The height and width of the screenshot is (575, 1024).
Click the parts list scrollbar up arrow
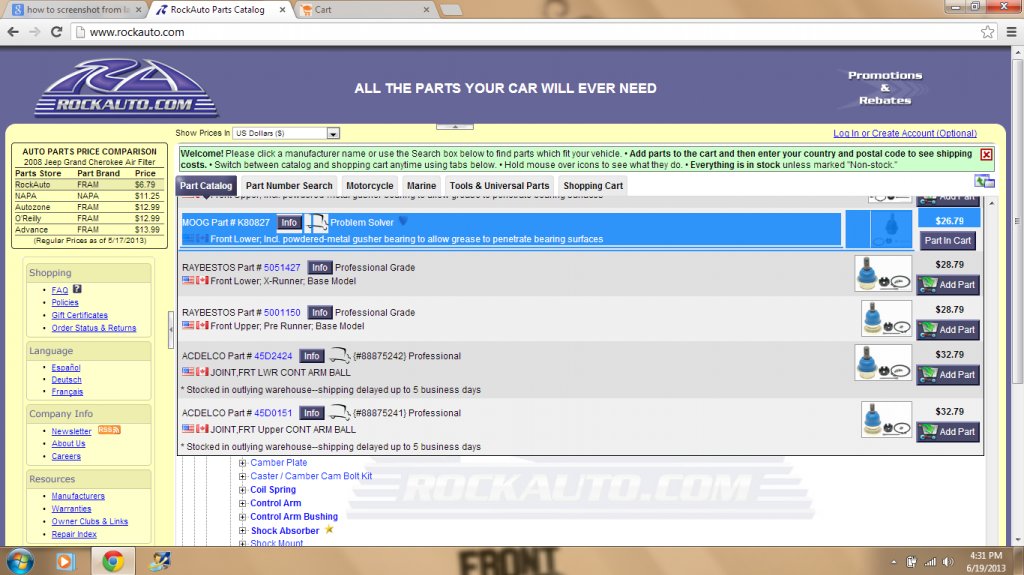point(991,204)
